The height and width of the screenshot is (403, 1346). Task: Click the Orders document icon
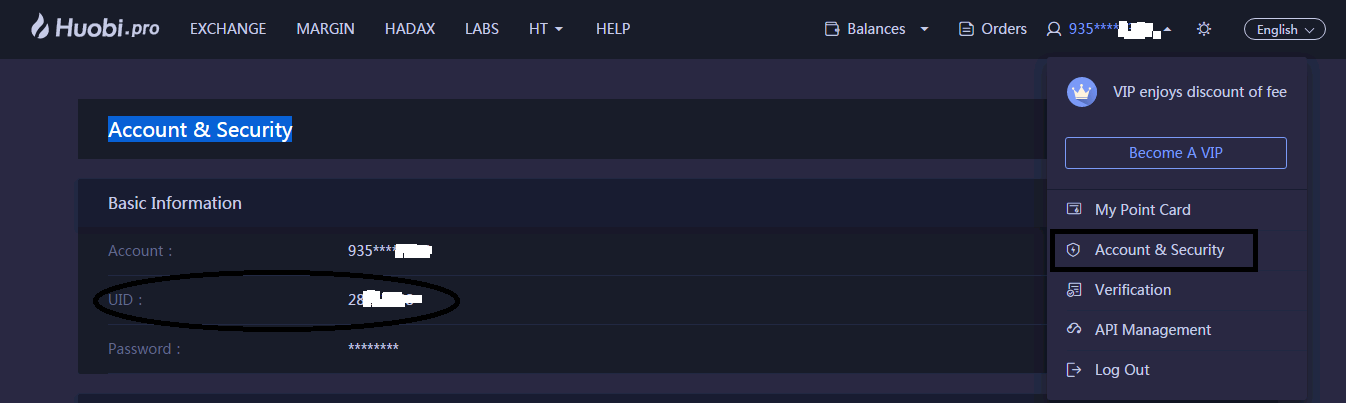click(x=966, y=29)
